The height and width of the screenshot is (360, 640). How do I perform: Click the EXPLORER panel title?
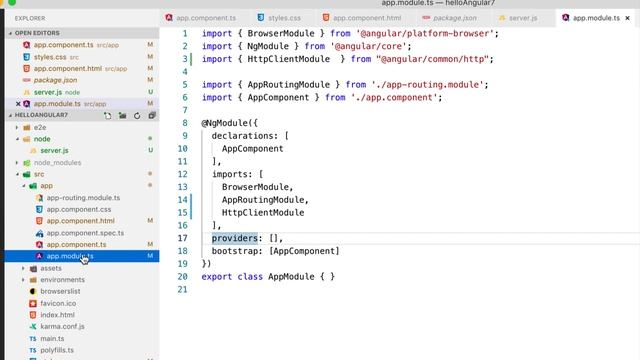[x=30, y=18]
